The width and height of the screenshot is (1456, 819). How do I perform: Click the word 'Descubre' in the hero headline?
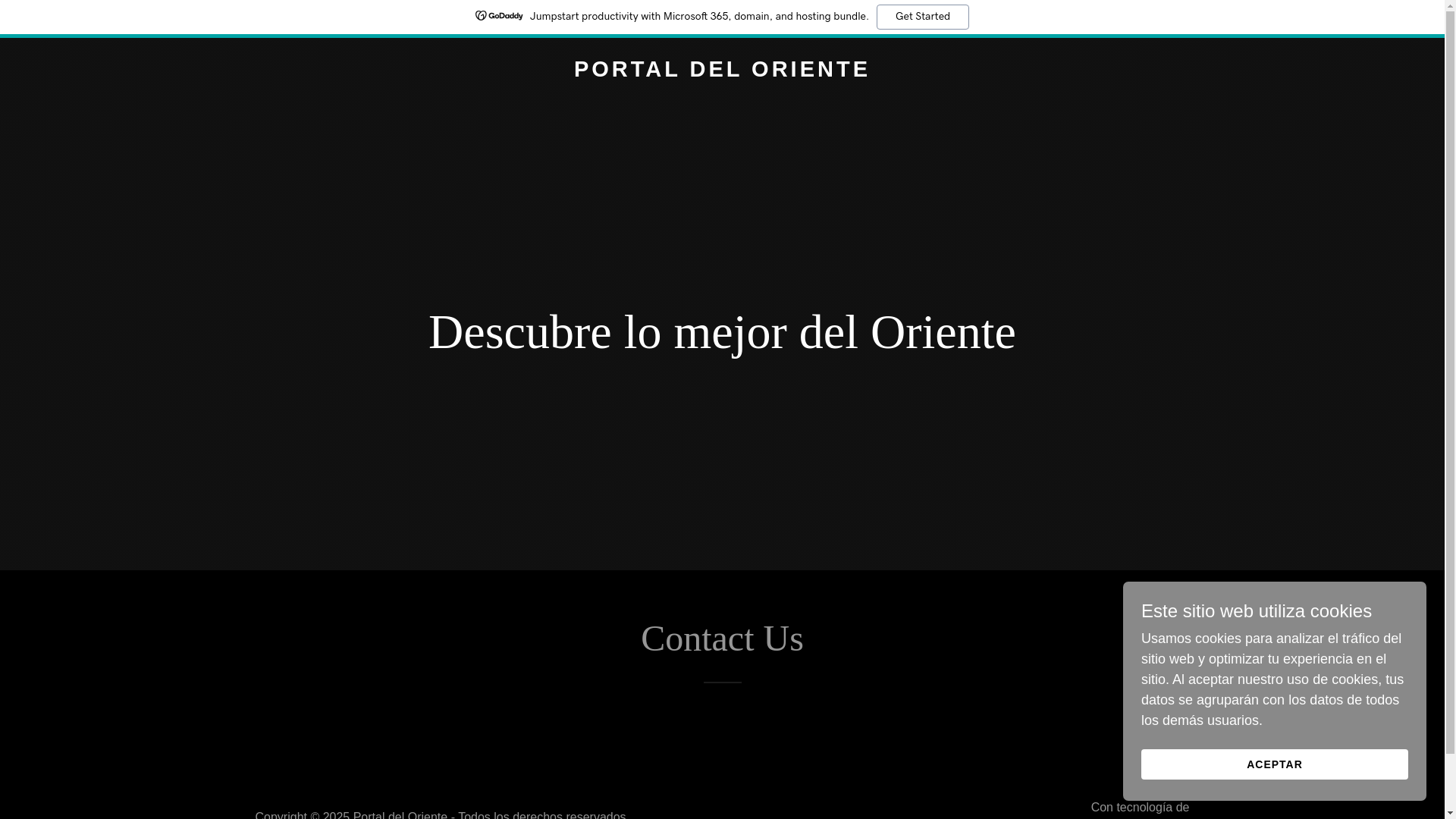[x=519, y=332]
